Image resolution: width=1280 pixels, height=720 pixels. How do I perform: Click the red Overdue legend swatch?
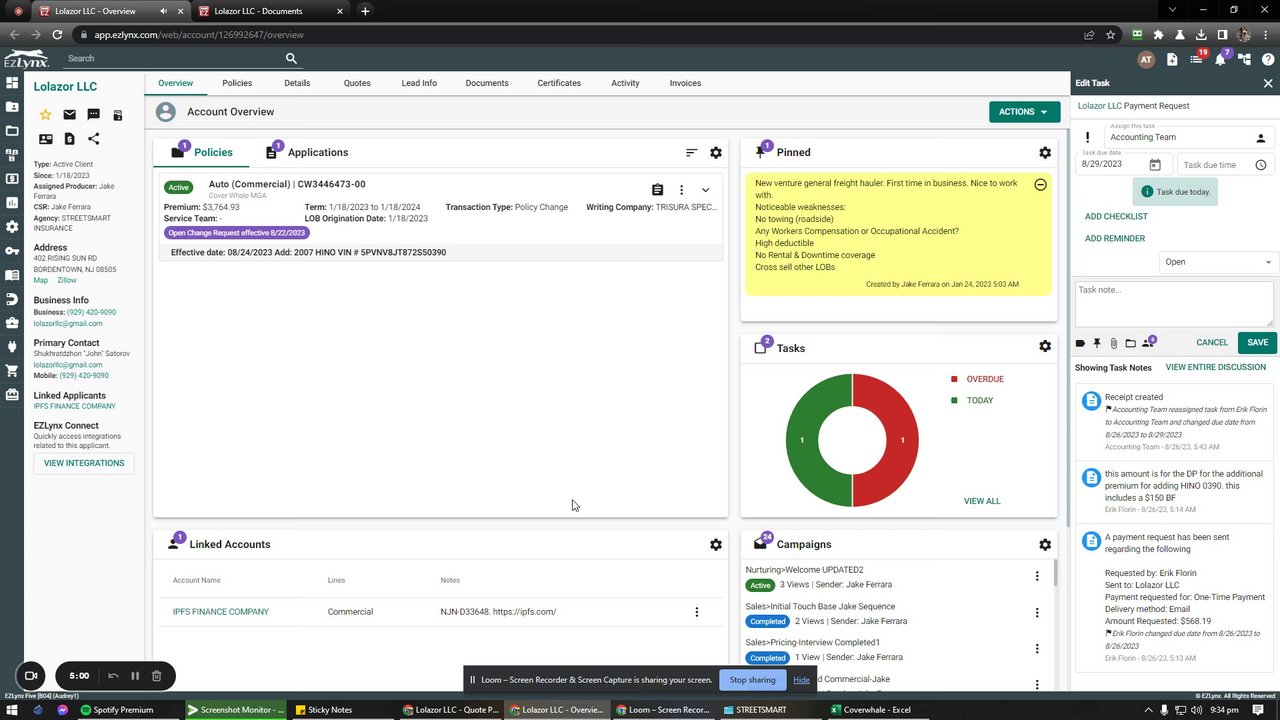click(x=954, y=380)
